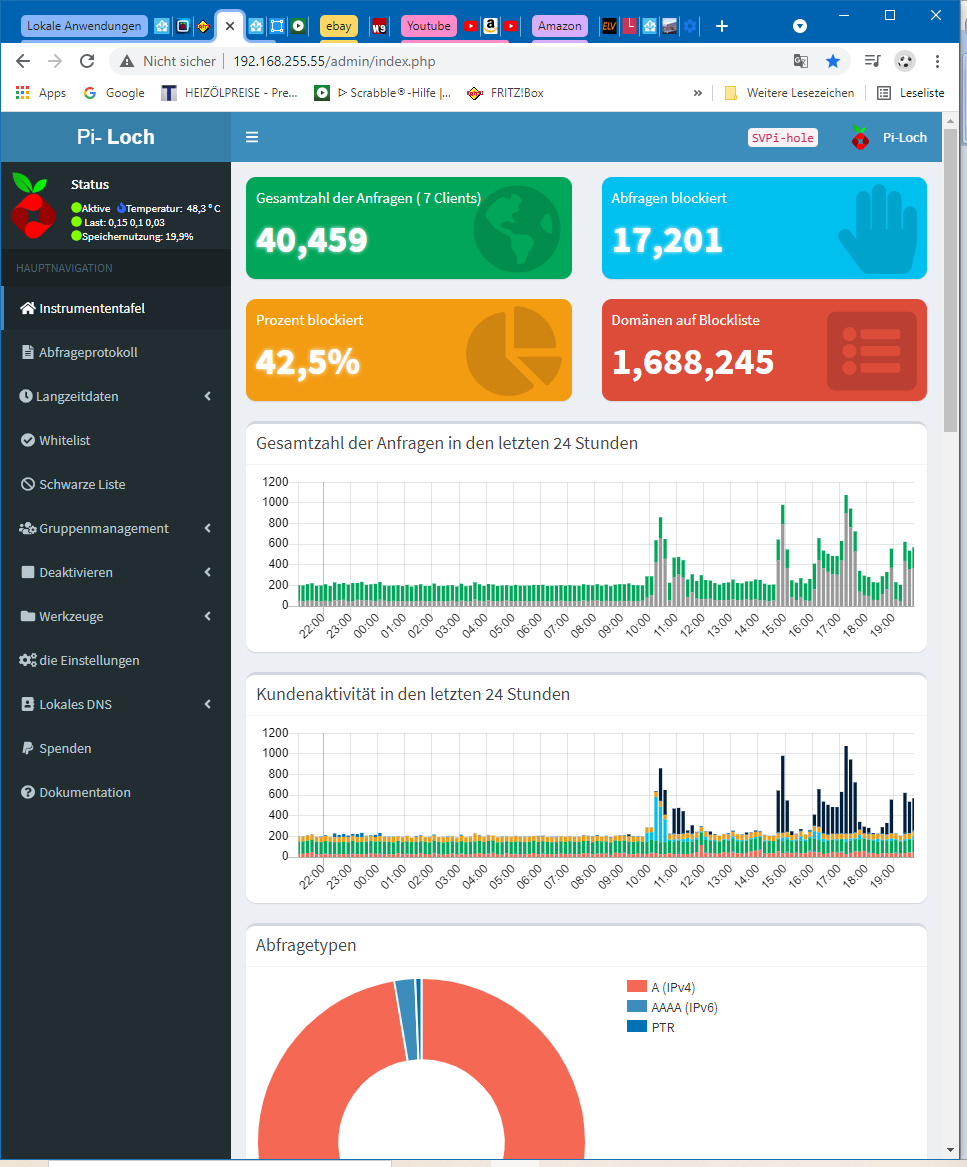The width and height of the screenshot is (967, 1167).
Task: Click the checkmark icon beside Whitelist
Action: point(28,440)
